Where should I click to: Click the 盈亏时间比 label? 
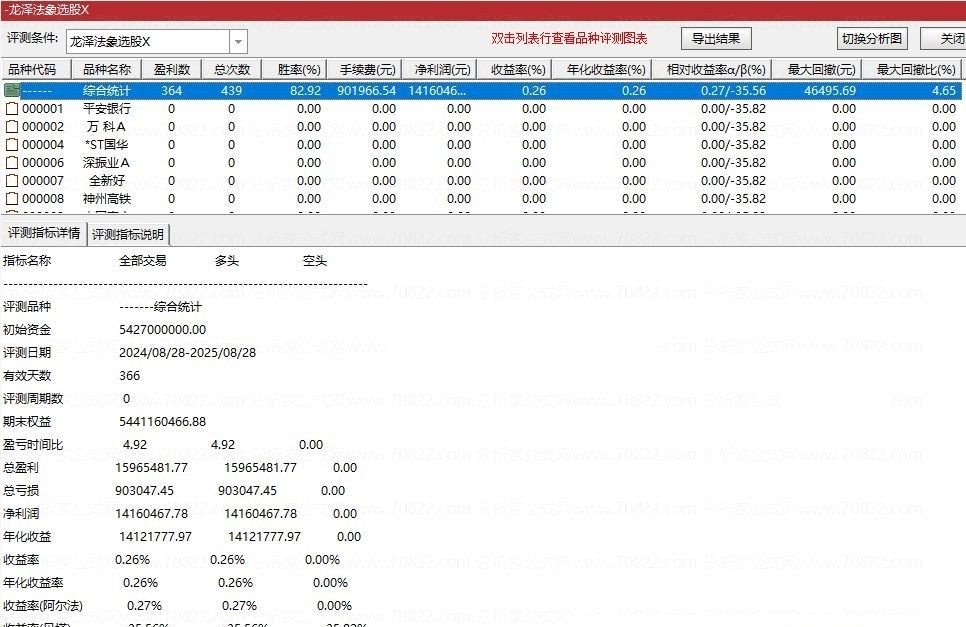(x=33, y=445)
